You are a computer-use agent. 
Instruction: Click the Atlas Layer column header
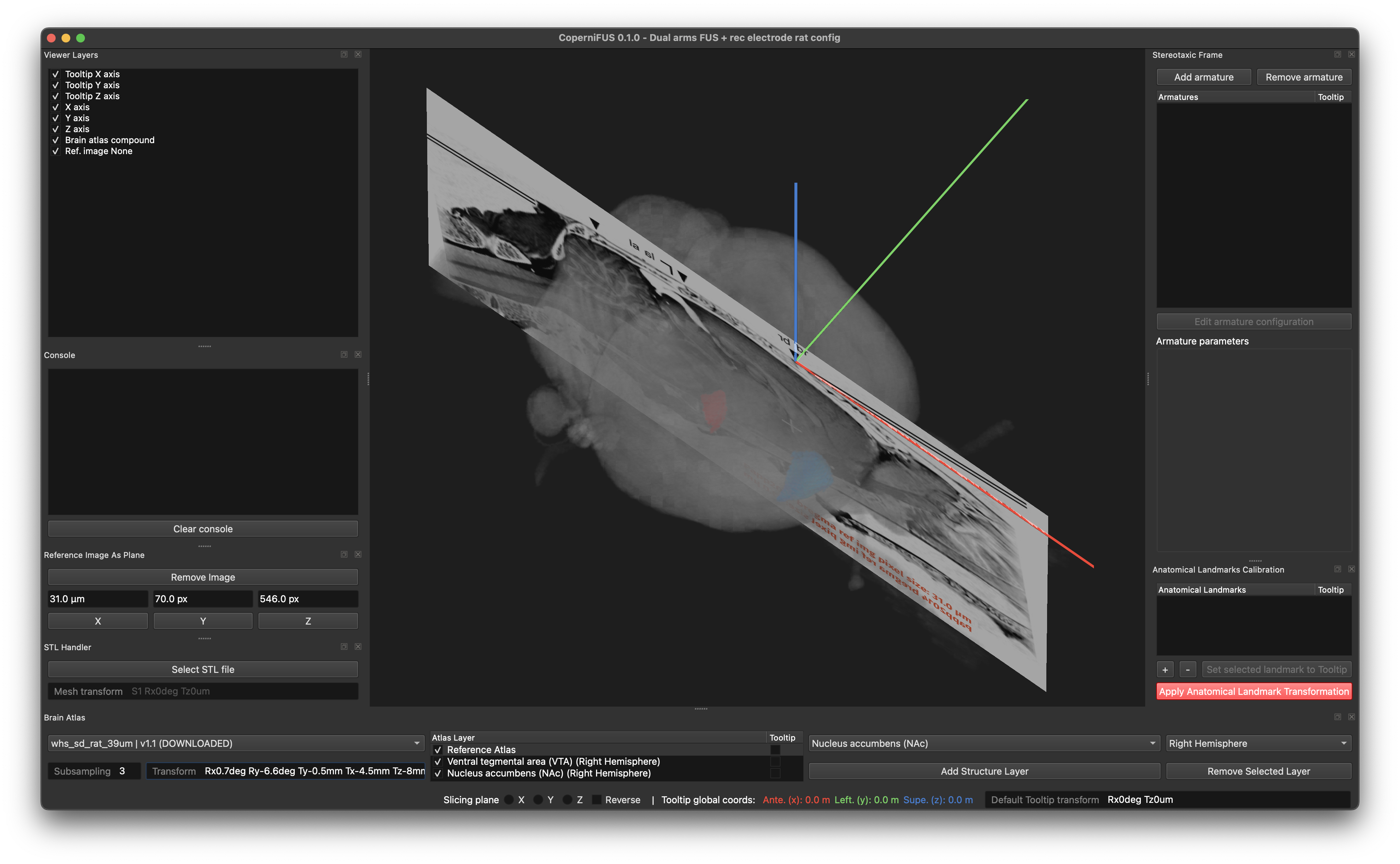click(598, 738)
